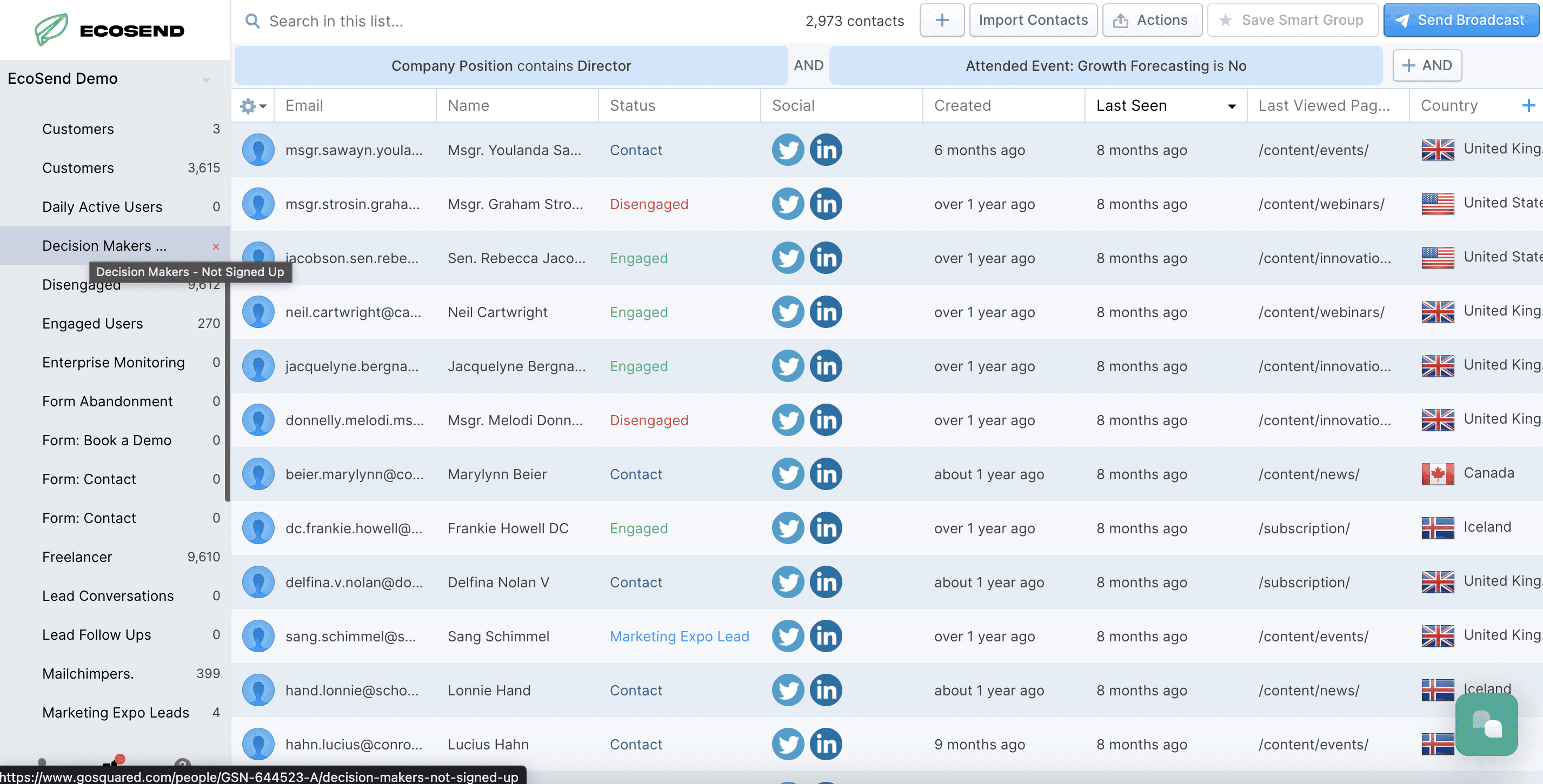Edit the Company Position contains Director filter

tap(510, 66)
